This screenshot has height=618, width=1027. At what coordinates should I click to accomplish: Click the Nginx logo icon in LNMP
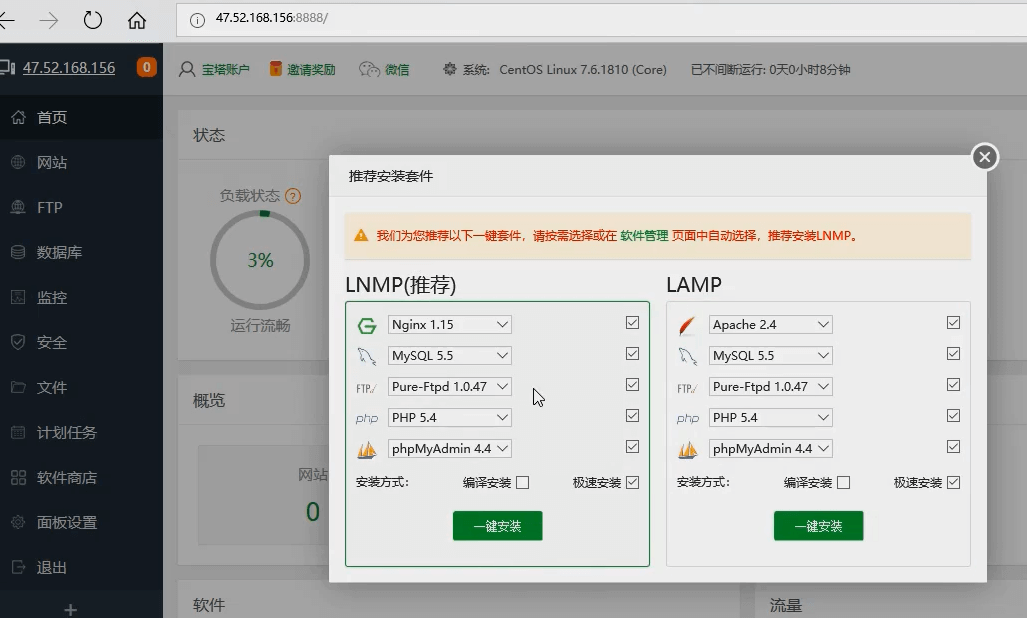(x=367, y=325)
